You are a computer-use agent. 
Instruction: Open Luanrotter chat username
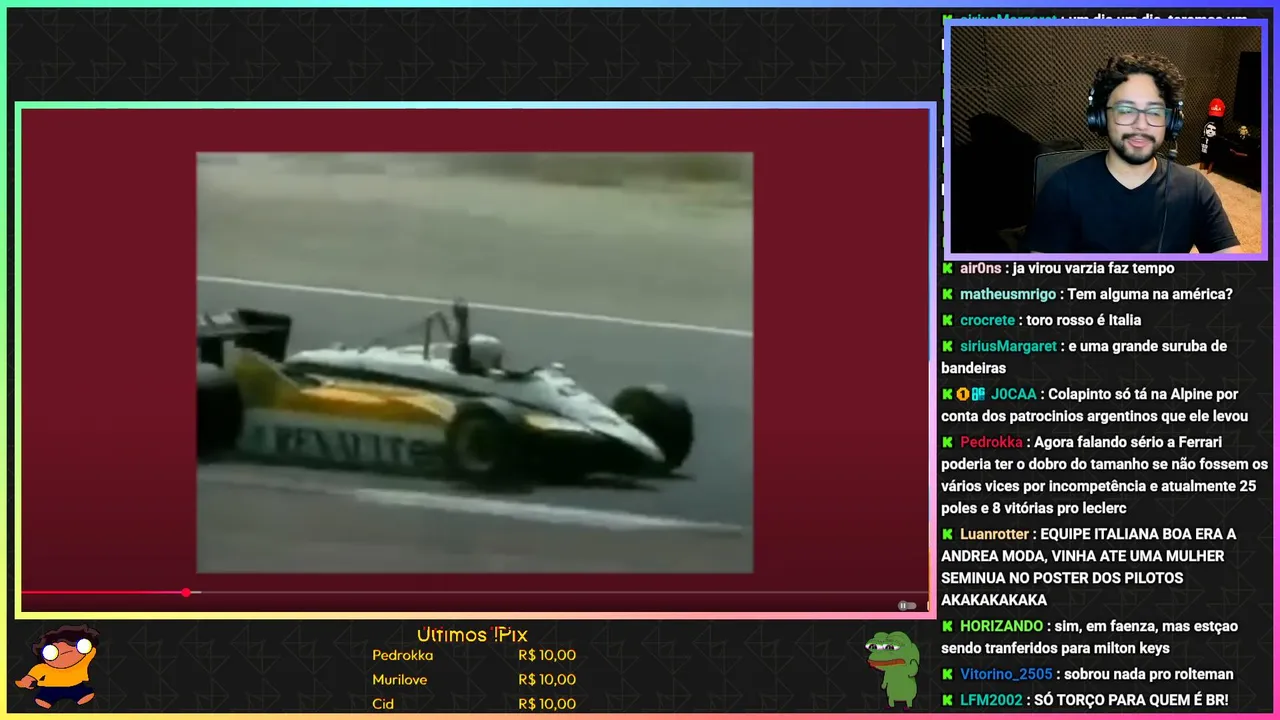996,534
